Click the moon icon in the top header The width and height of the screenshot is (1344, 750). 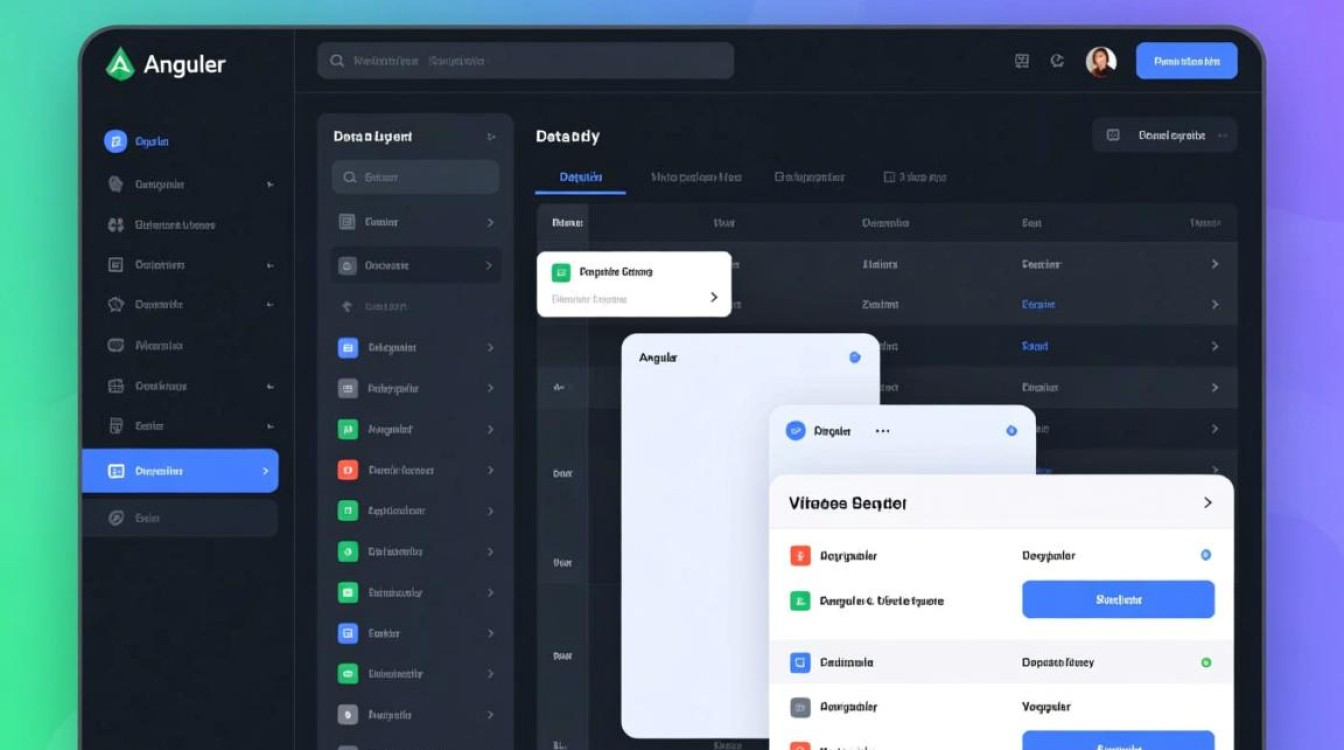(1057, 62)
